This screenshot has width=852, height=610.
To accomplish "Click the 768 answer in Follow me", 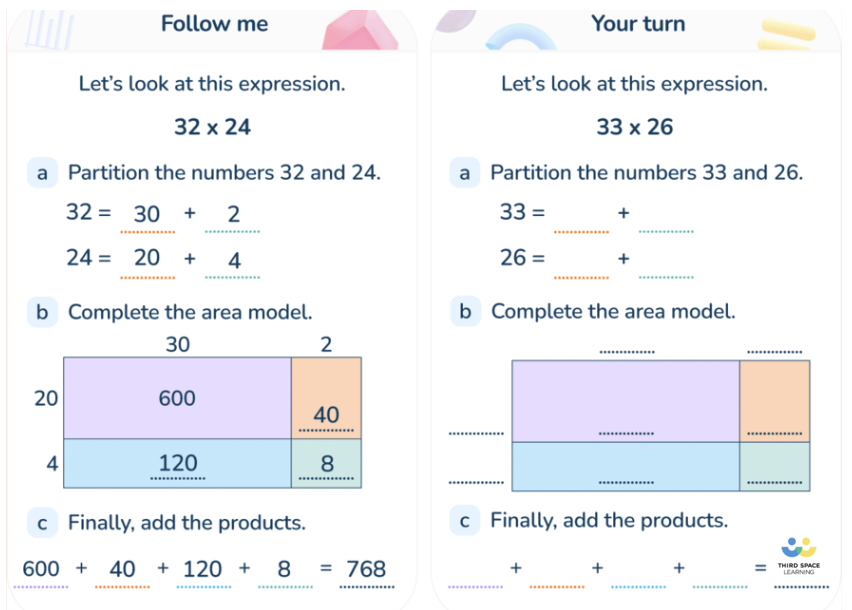I will (366, 570).
